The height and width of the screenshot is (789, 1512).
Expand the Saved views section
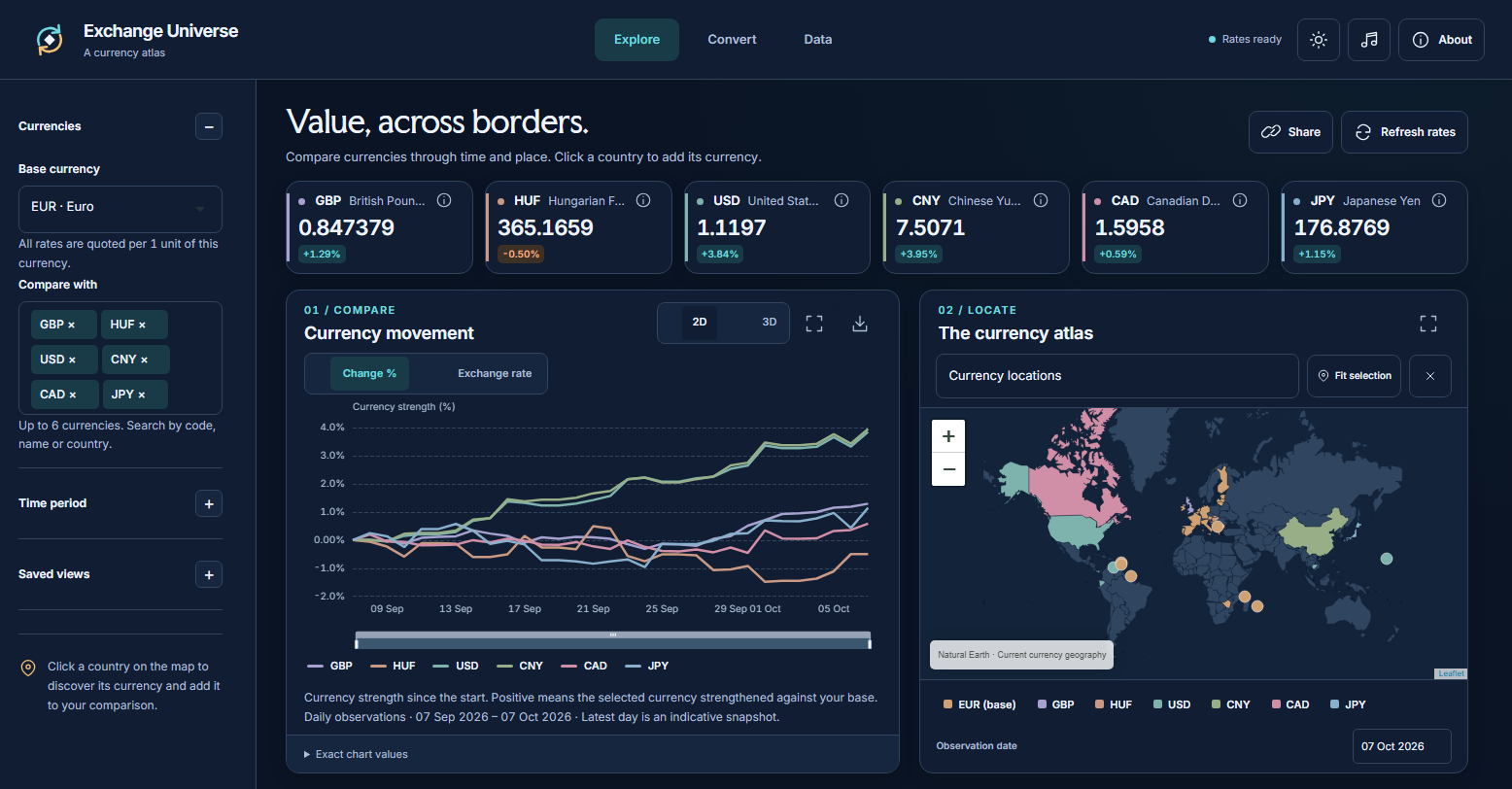(x=209, y=574)
